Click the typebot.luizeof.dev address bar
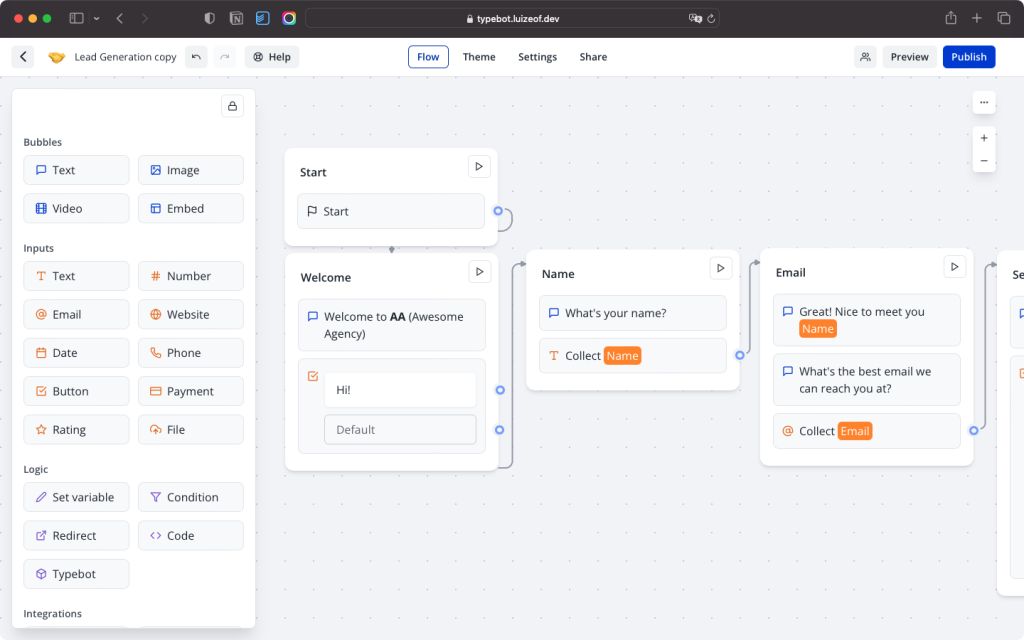Viewport: 1024px width, 640px height. (x=513, y=18)
